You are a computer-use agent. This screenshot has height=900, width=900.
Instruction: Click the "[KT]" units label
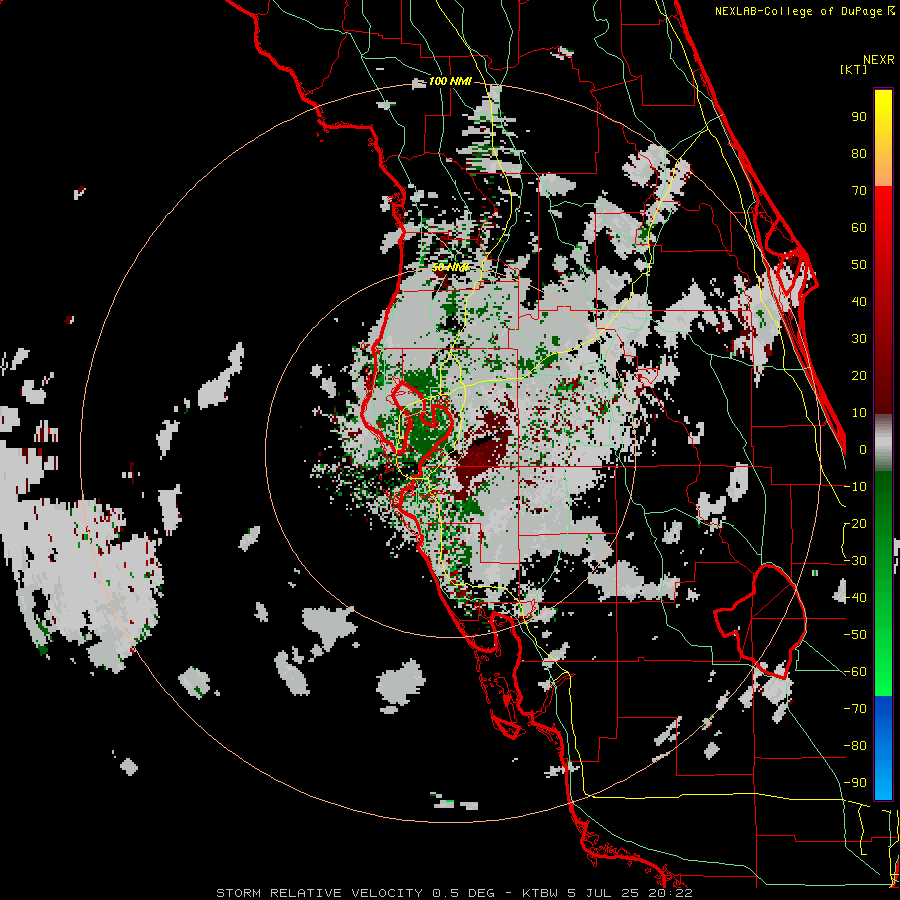854,69
